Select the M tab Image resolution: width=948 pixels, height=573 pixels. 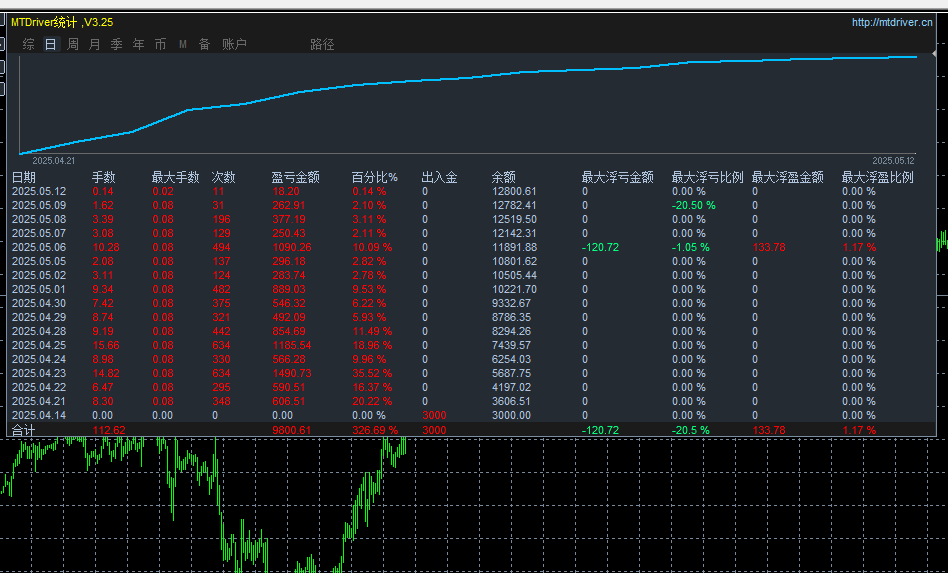(x=183, y=44)
